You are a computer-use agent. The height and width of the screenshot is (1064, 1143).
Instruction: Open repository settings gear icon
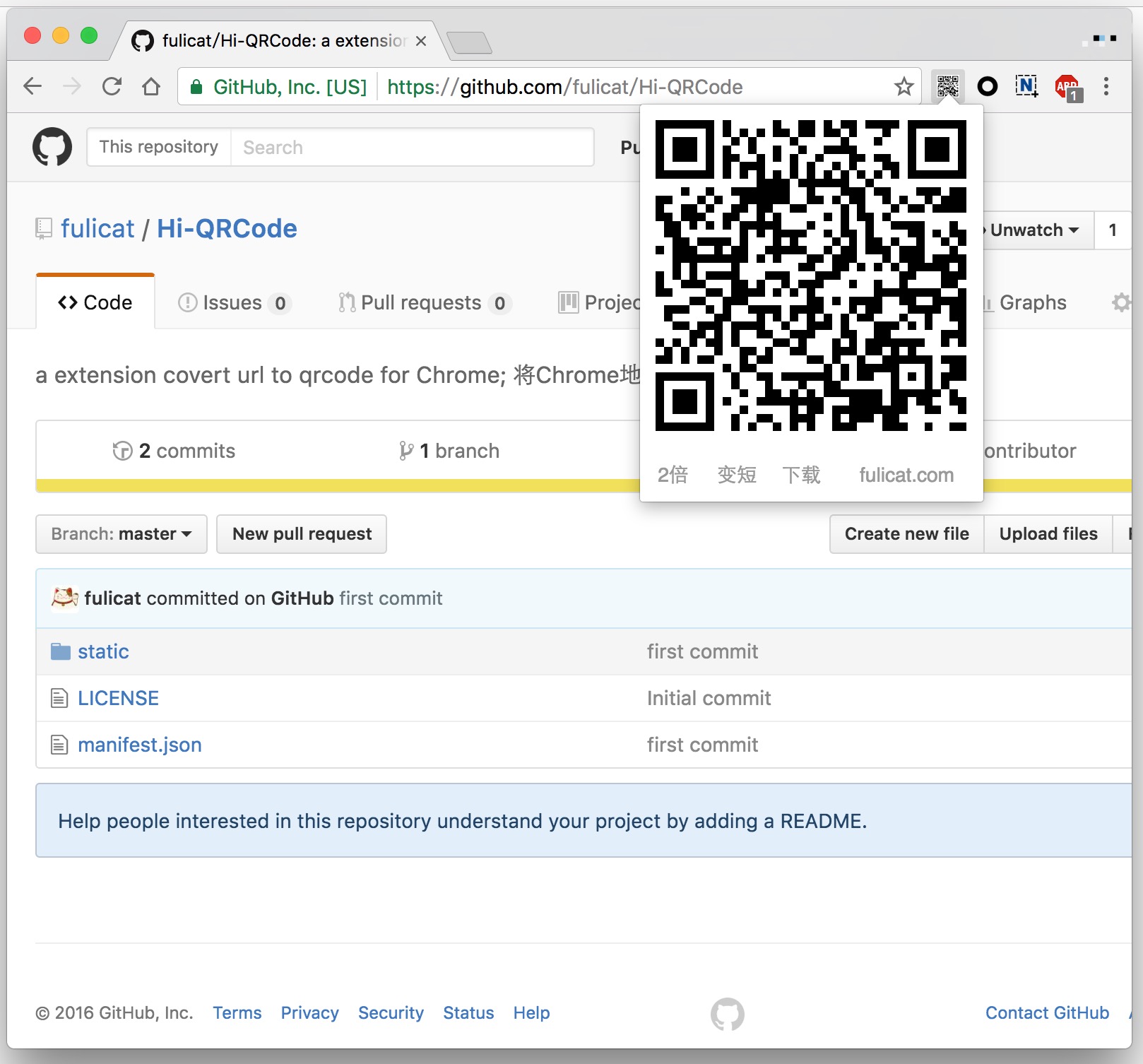(x=1120, y=302)
